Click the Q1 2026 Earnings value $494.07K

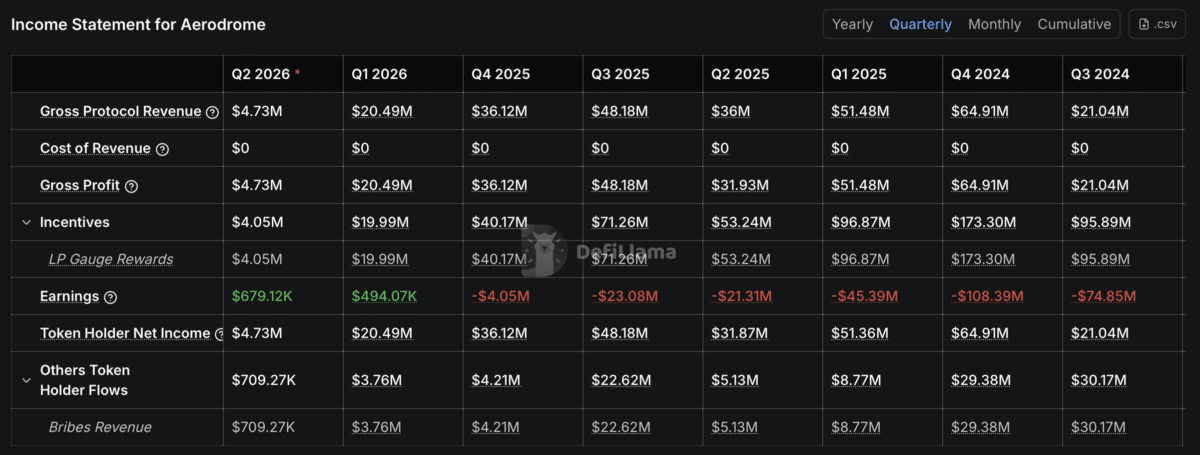tap(384, 296)
